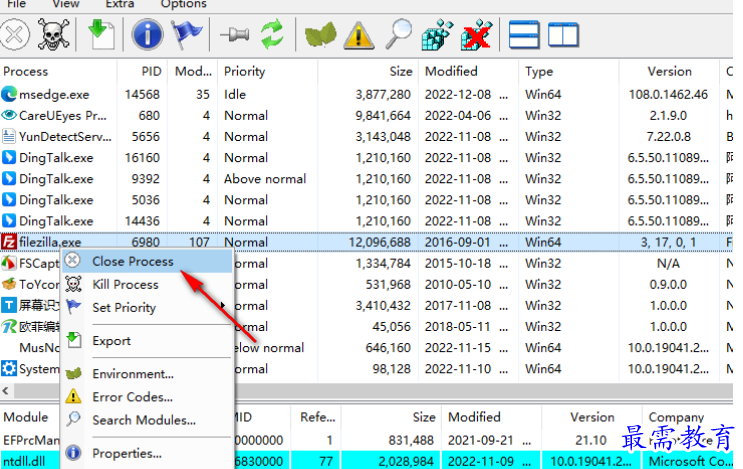Switch to vertical split layout icon
Screen dimensions: 743x469
tap(563, 35)
